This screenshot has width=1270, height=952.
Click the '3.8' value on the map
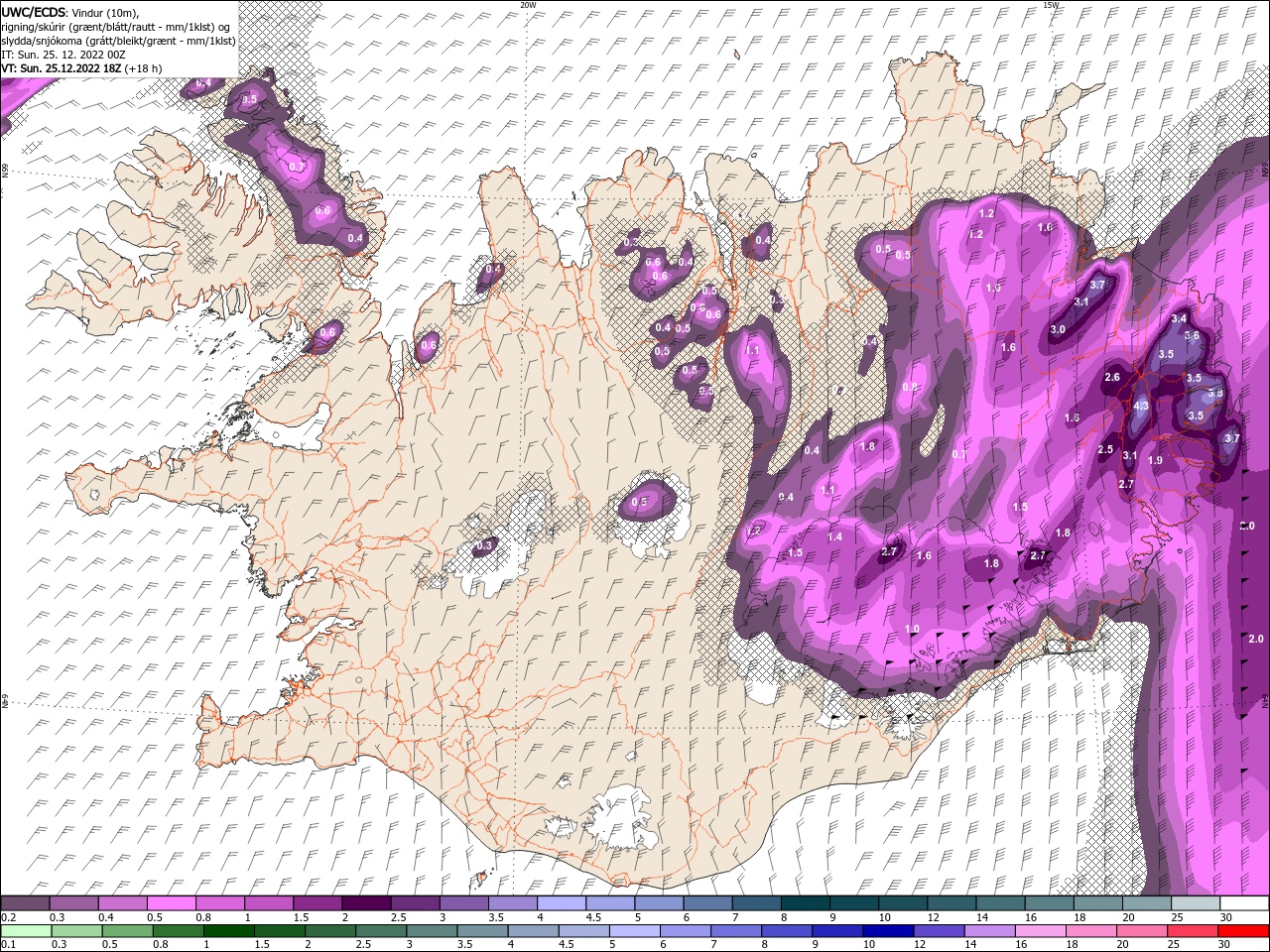pyautogui.click(x=1215, y=394)
